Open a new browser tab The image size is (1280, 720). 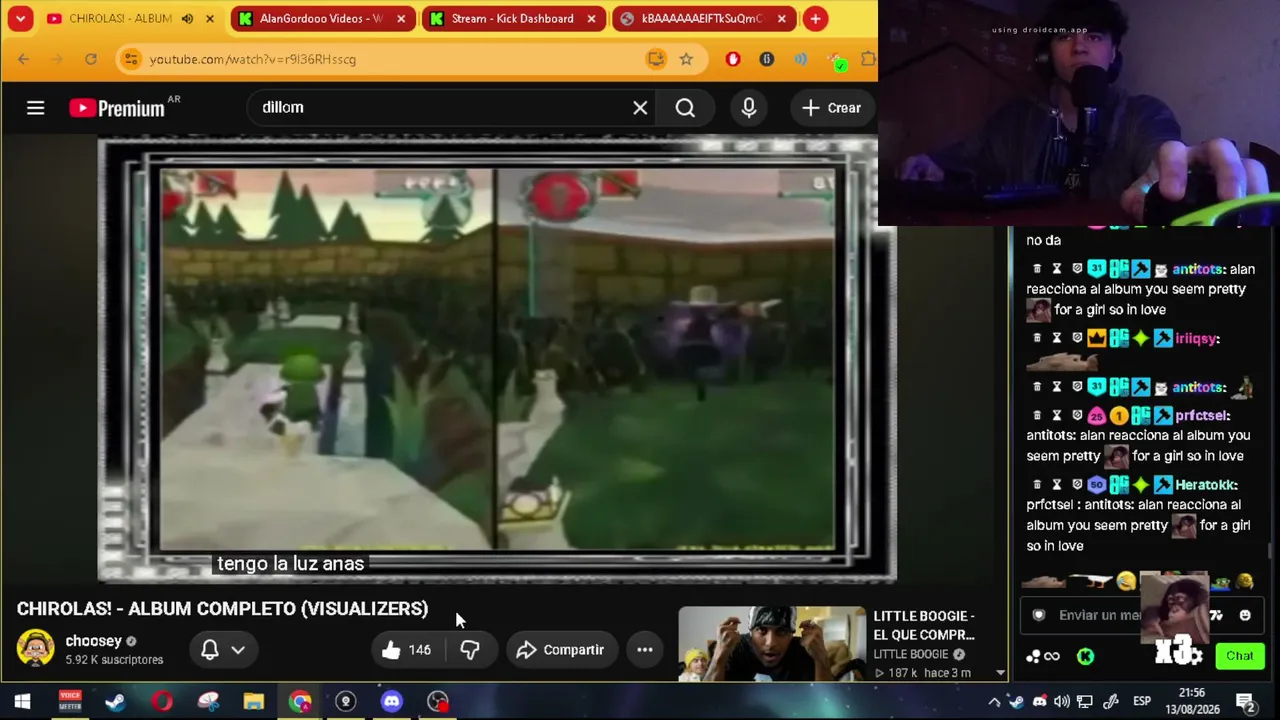(x=816, y=18)
